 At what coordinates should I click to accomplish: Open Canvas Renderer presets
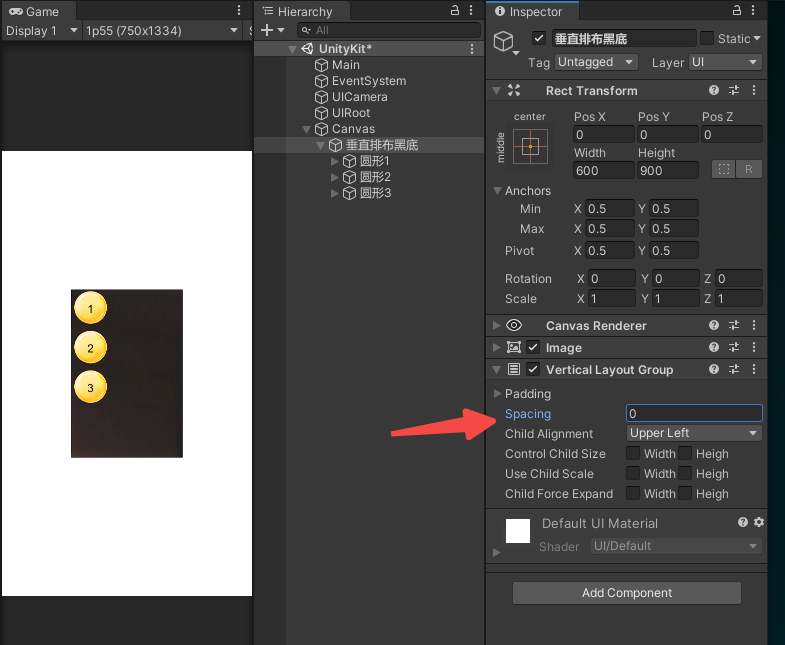[734, 326]
